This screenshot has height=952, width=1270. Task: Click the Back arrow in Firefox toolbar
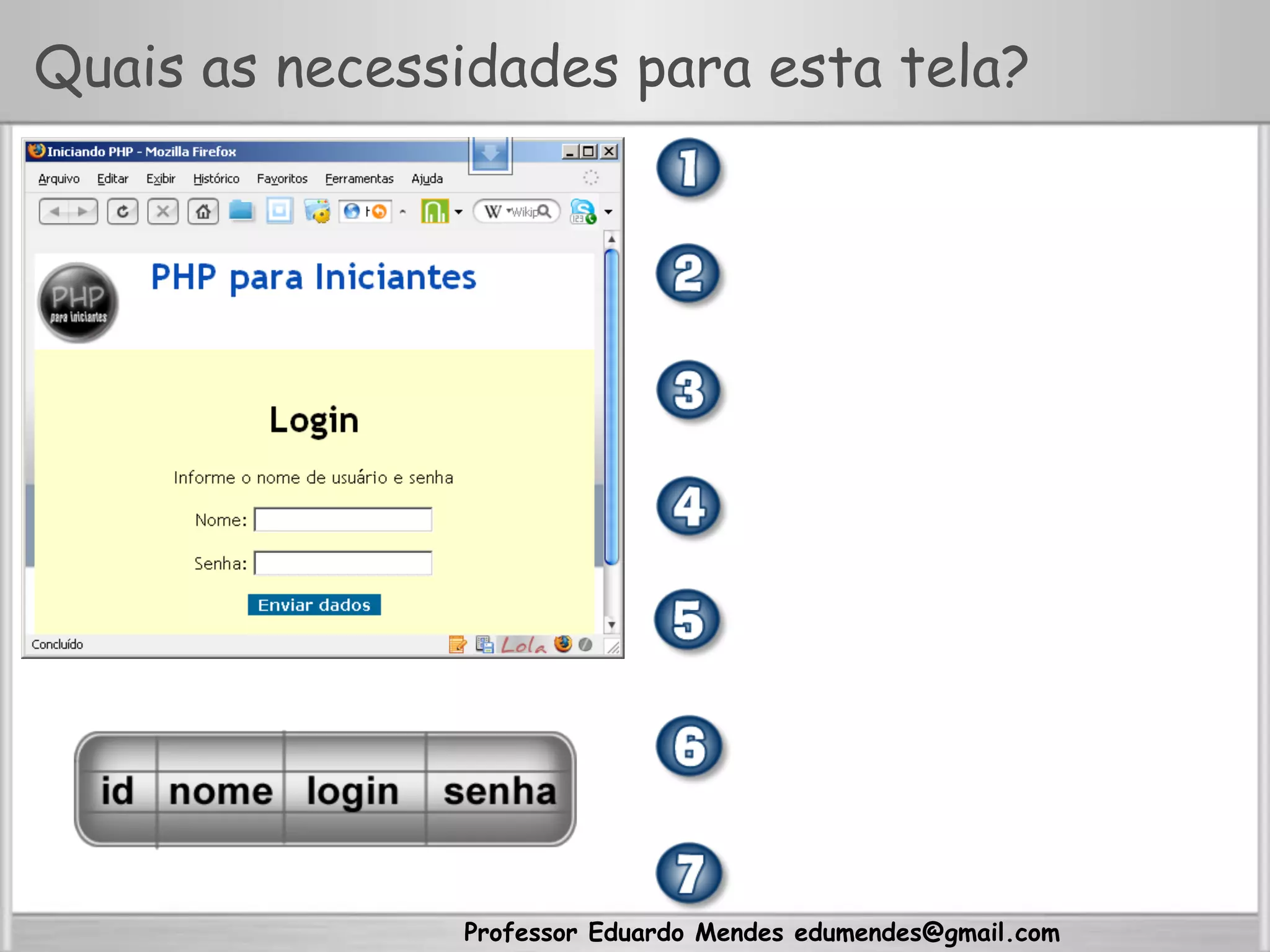55,211
